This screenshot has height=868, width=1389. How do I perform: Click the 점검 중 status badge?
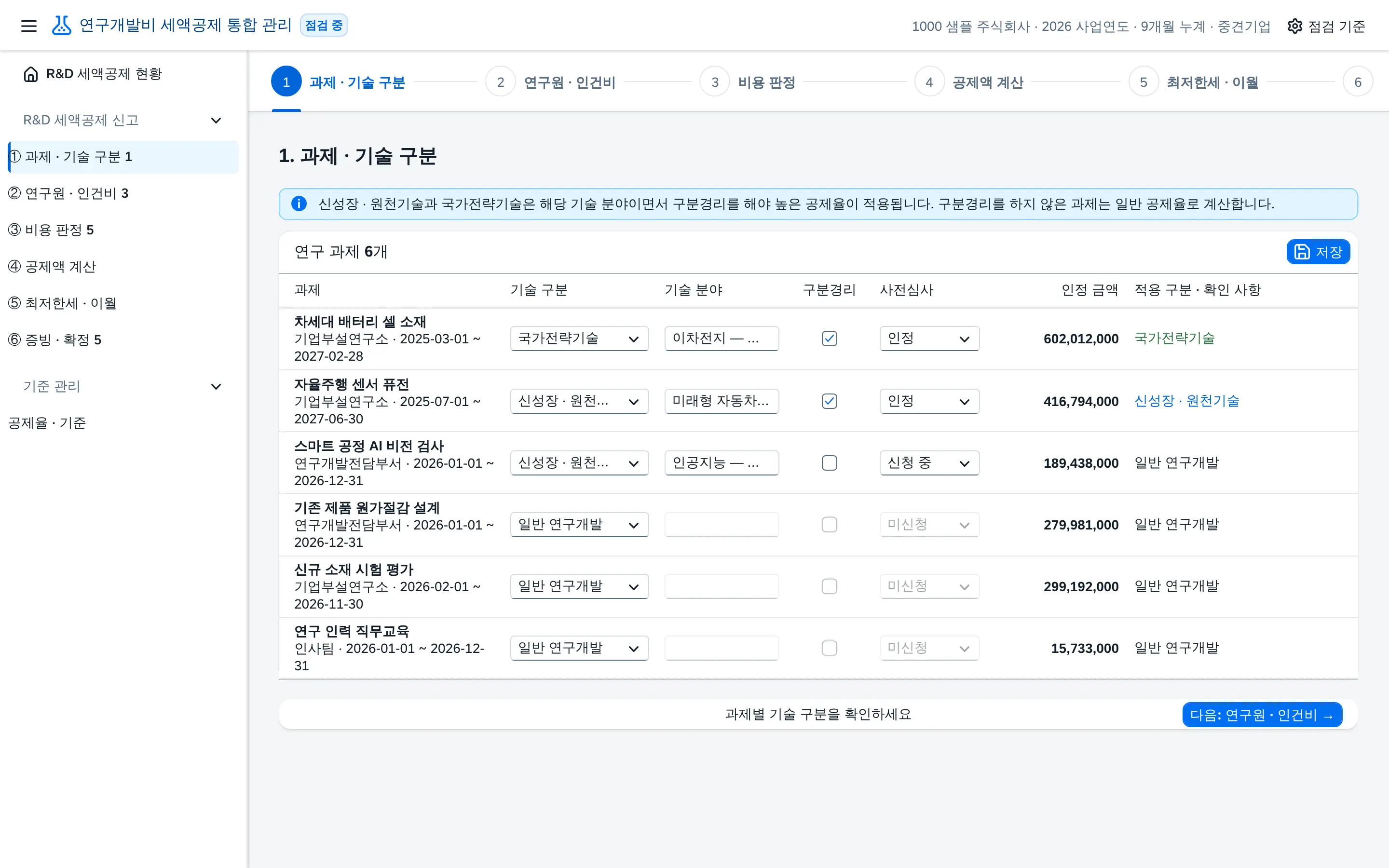[324, 25]
